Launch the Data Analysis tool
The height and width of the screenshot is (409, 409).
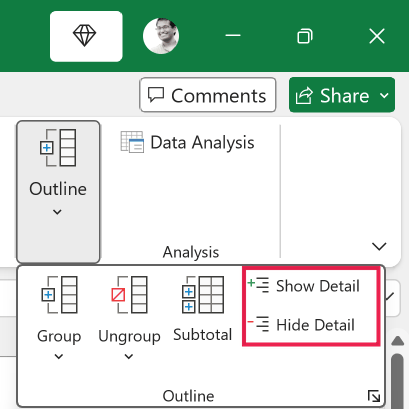pos(188,142)
